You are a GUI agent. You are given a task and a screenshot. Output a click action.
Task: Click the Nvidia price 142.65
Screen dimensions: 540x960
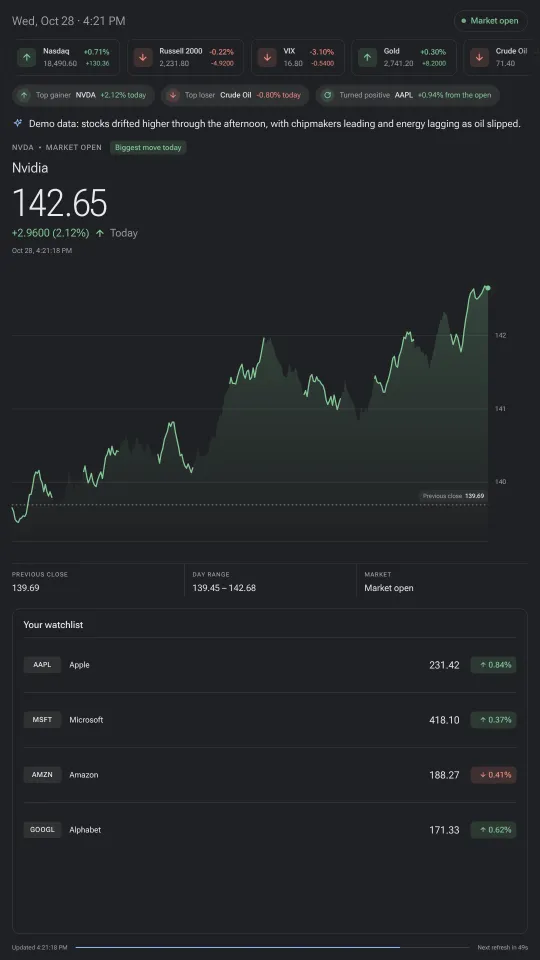point(59,203)
